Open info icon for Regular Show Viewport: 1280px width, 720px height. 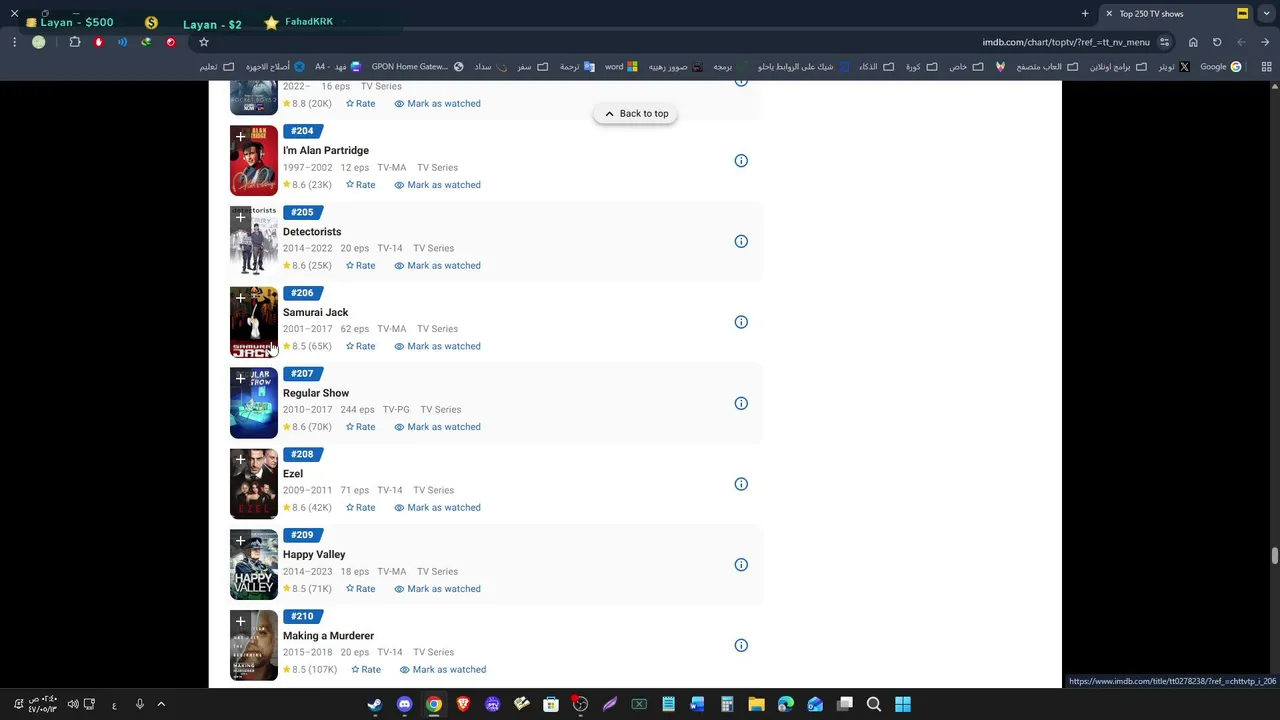(741, 403)
